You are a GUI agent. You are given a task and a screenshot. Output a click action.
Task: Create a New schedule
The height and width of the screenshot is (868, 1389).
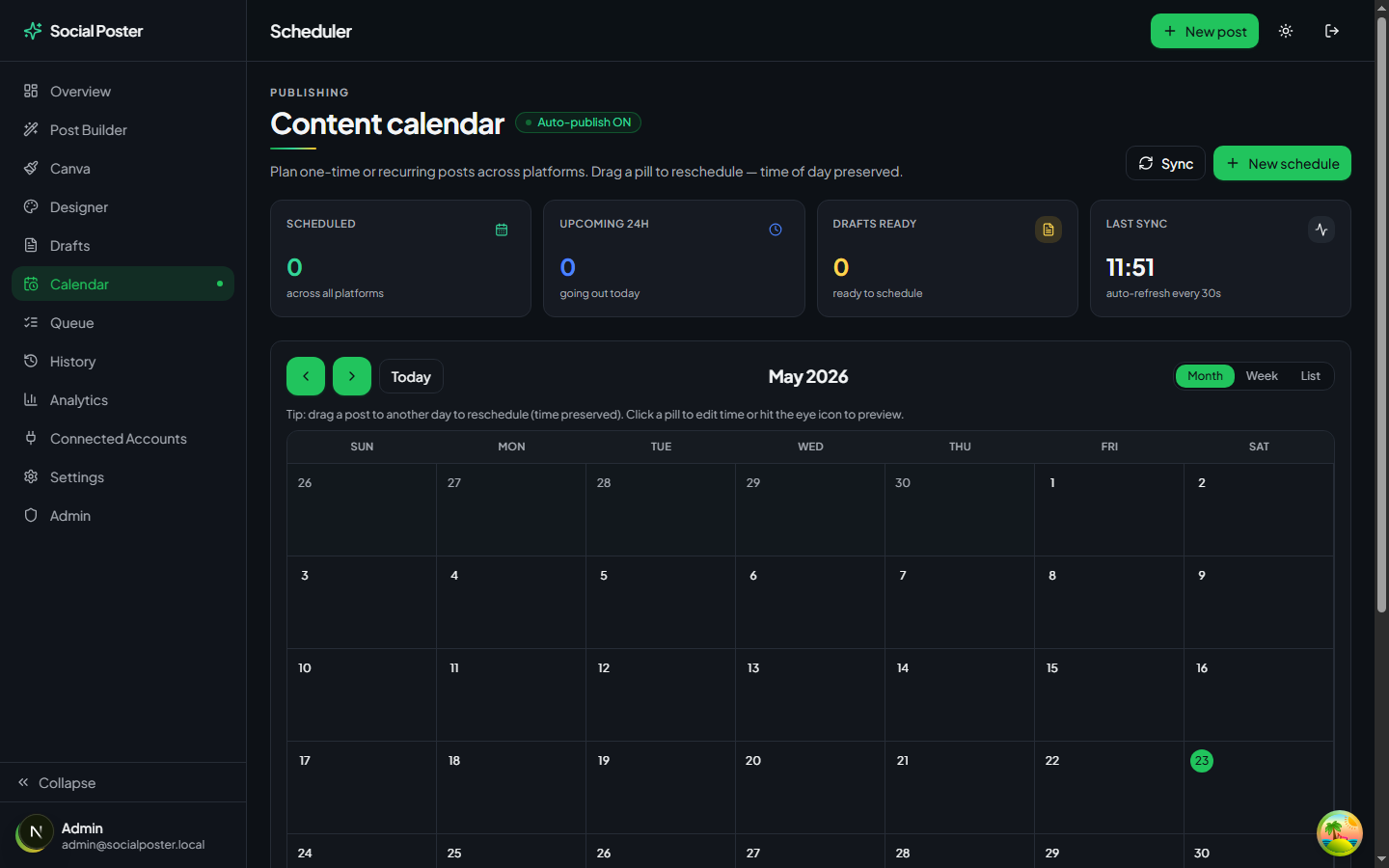1282,163
